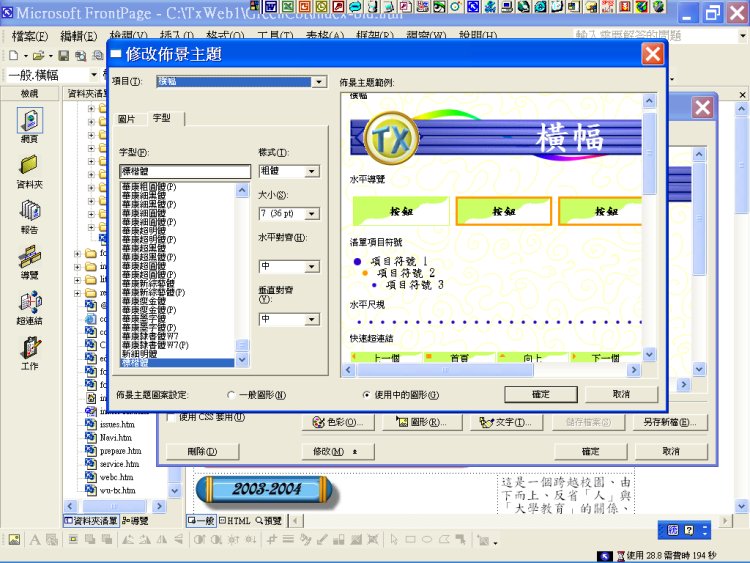Open the dropdown arrow beside New Page icon
This screenshot has width=750, height=563.
tap(25, 56)
